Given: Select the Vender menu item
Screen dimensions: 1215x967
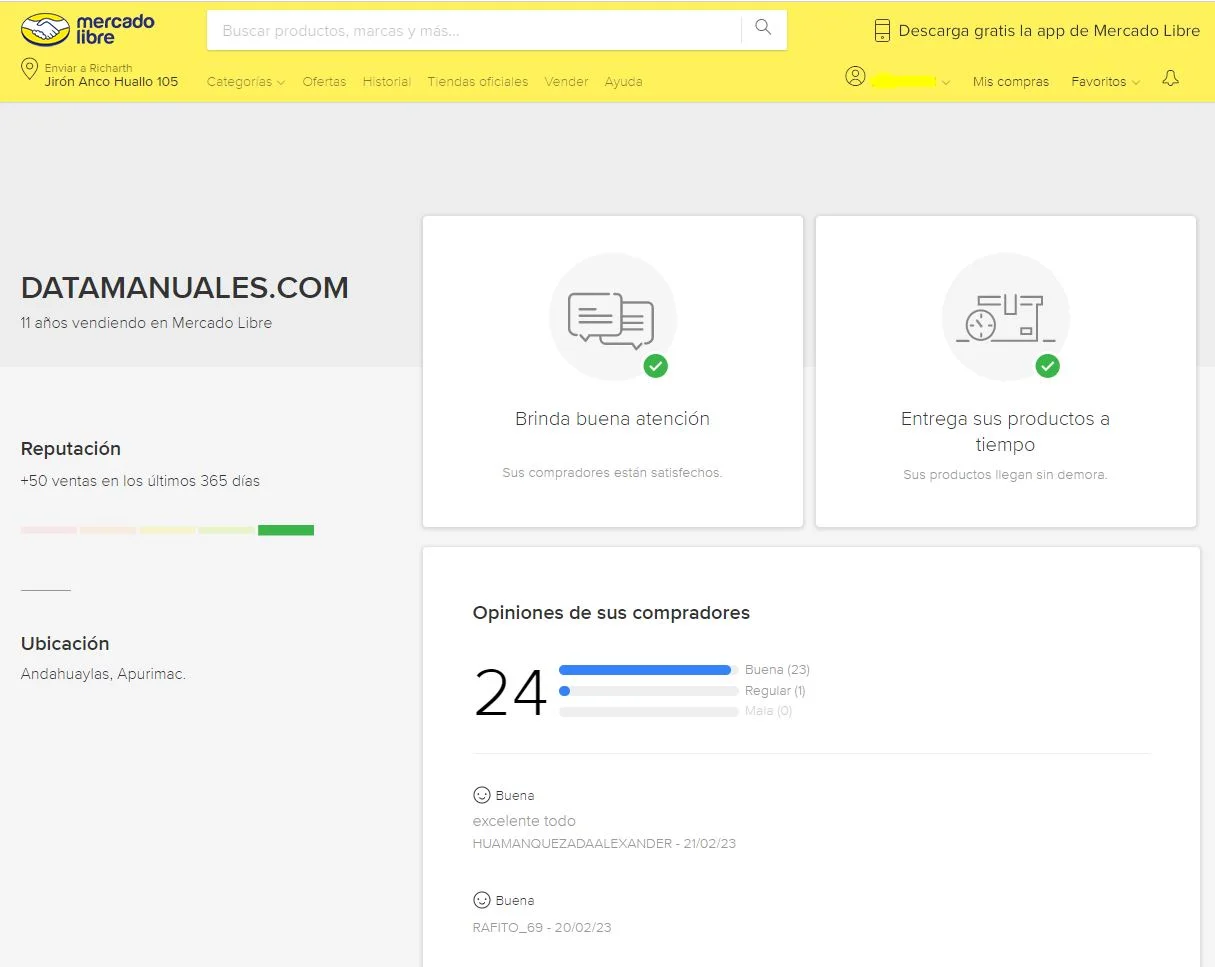Looking at the screenshot, I should (x=566, y=82).
